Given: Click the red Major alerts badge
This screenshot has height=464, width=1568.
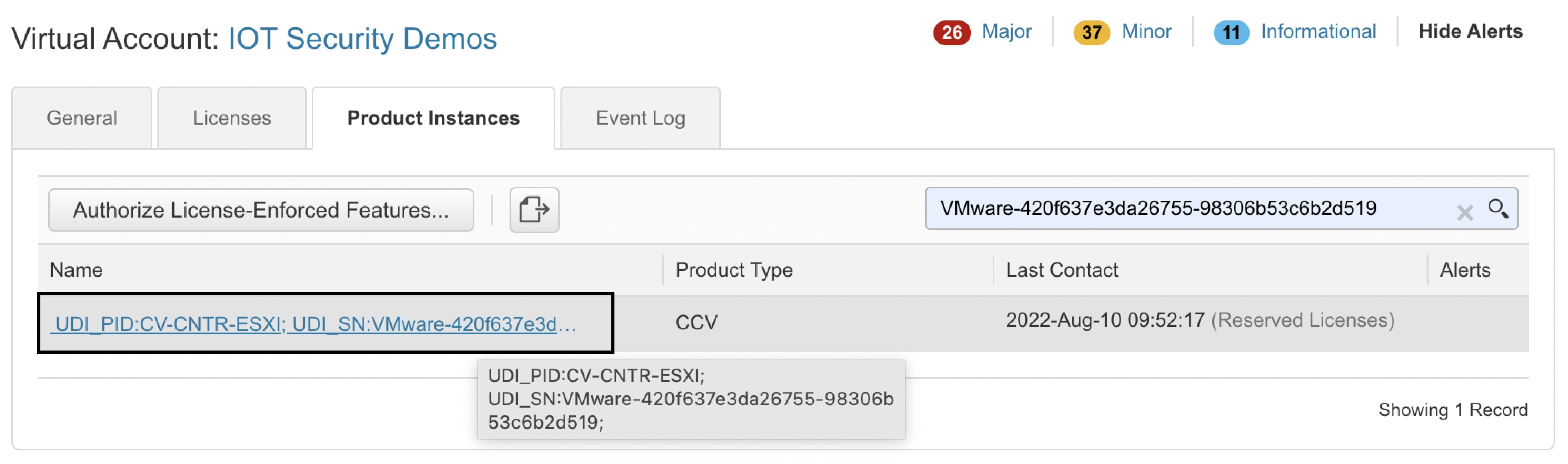Looking at the screenshot, I should tap(951, 32).
